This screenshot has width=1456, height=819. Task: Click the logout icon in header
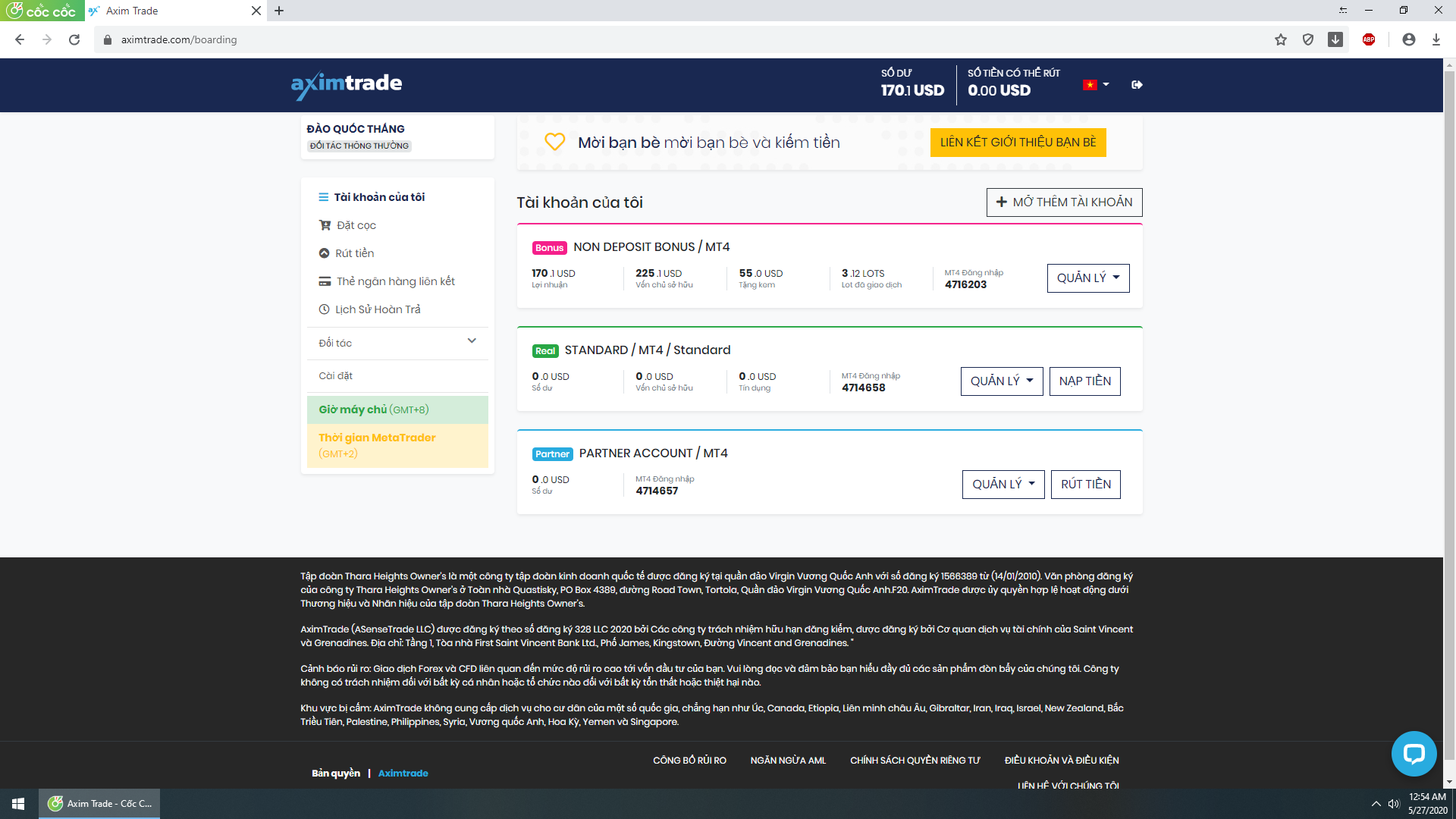pos(1137,85)
